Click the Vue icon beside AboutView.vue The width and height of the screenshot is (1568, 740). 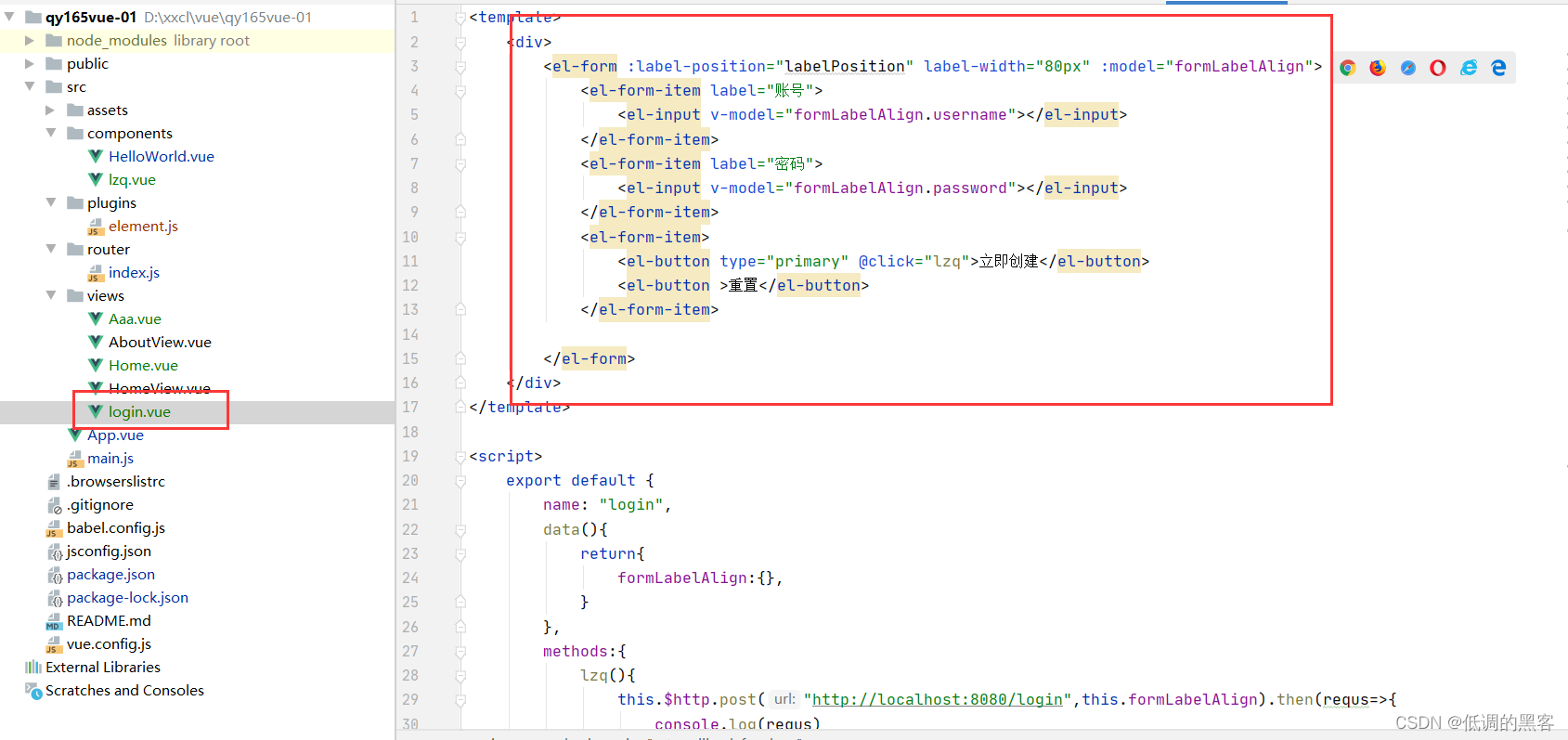[x=96, y=342]
